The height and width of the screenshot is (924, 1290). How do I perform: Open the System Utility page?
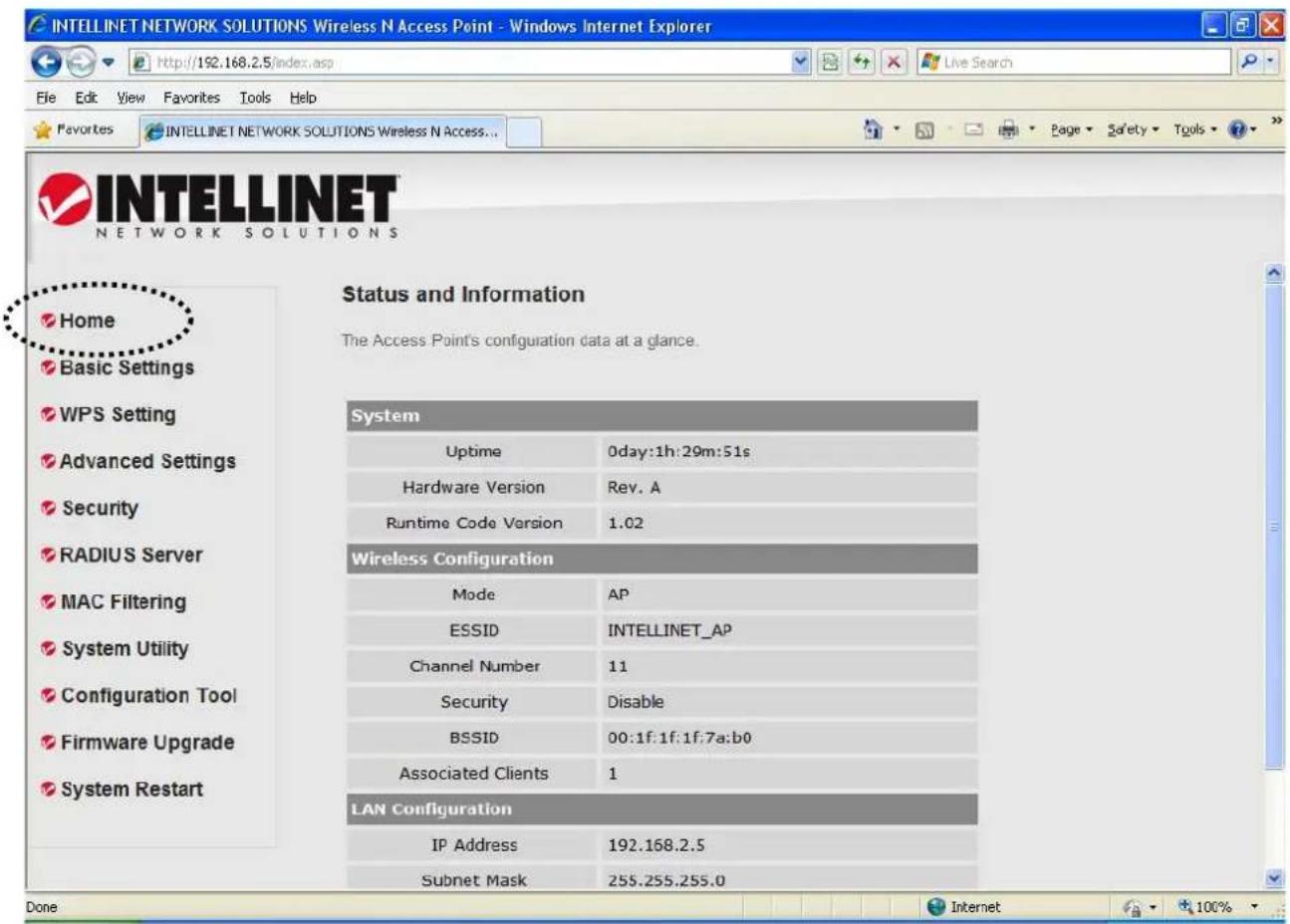pos(125,648)
